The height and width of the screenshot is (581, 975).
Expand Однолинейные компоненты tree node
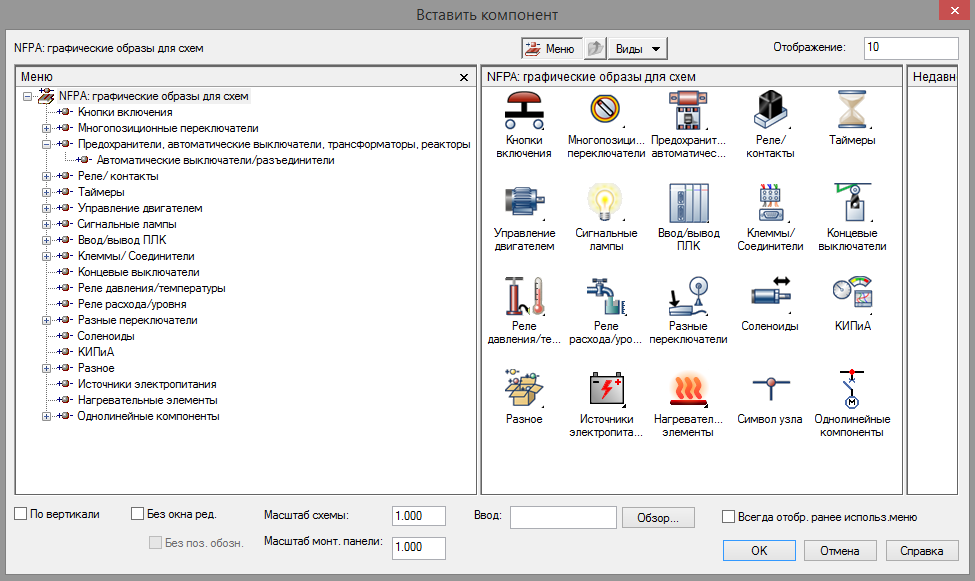(46, 417)
